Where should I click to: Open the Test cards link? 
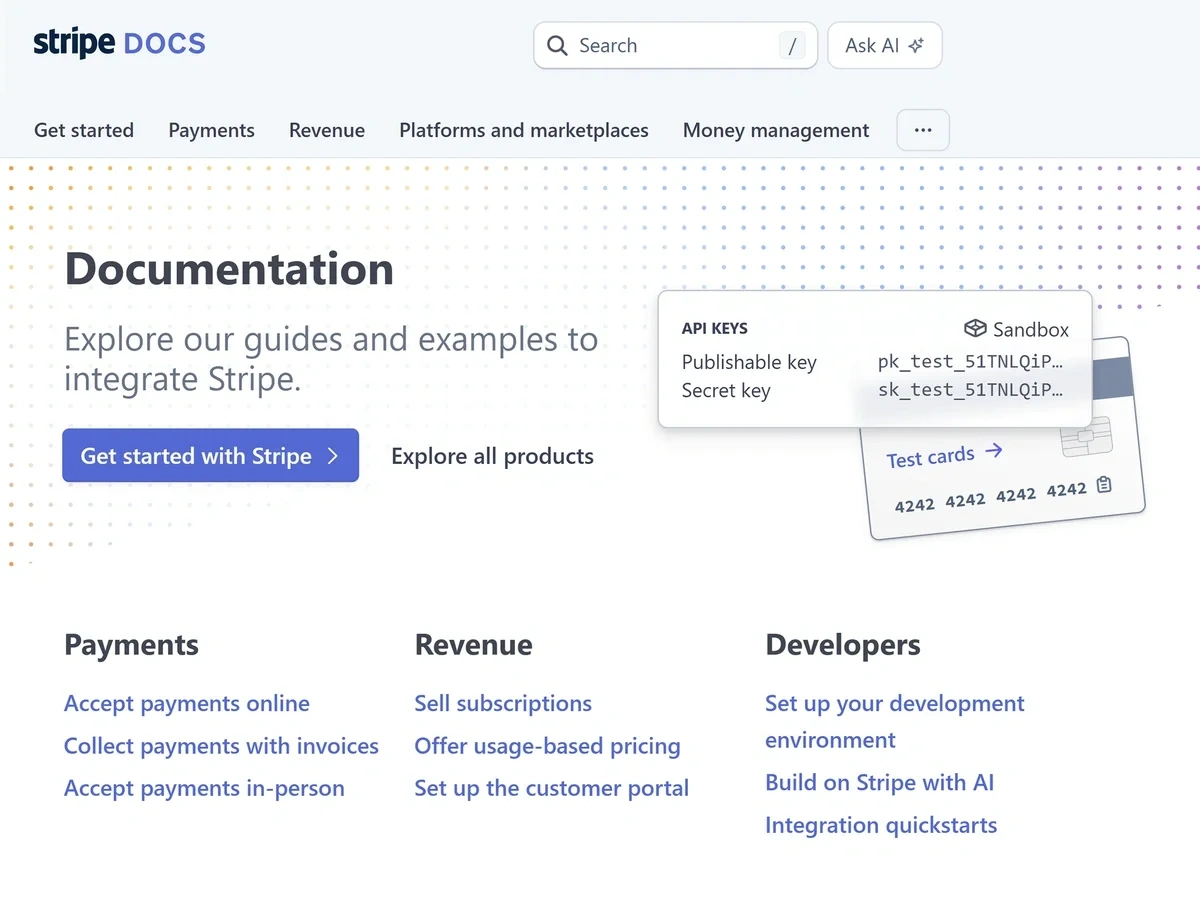click(944, 456)
